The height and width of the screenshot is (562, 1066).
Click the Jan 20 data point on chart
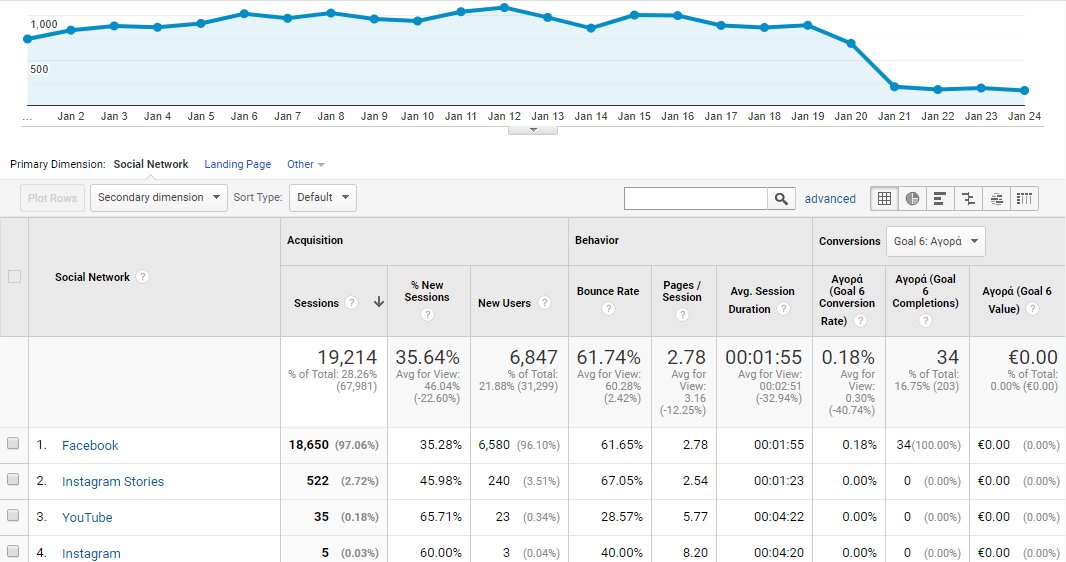[851, 43]
